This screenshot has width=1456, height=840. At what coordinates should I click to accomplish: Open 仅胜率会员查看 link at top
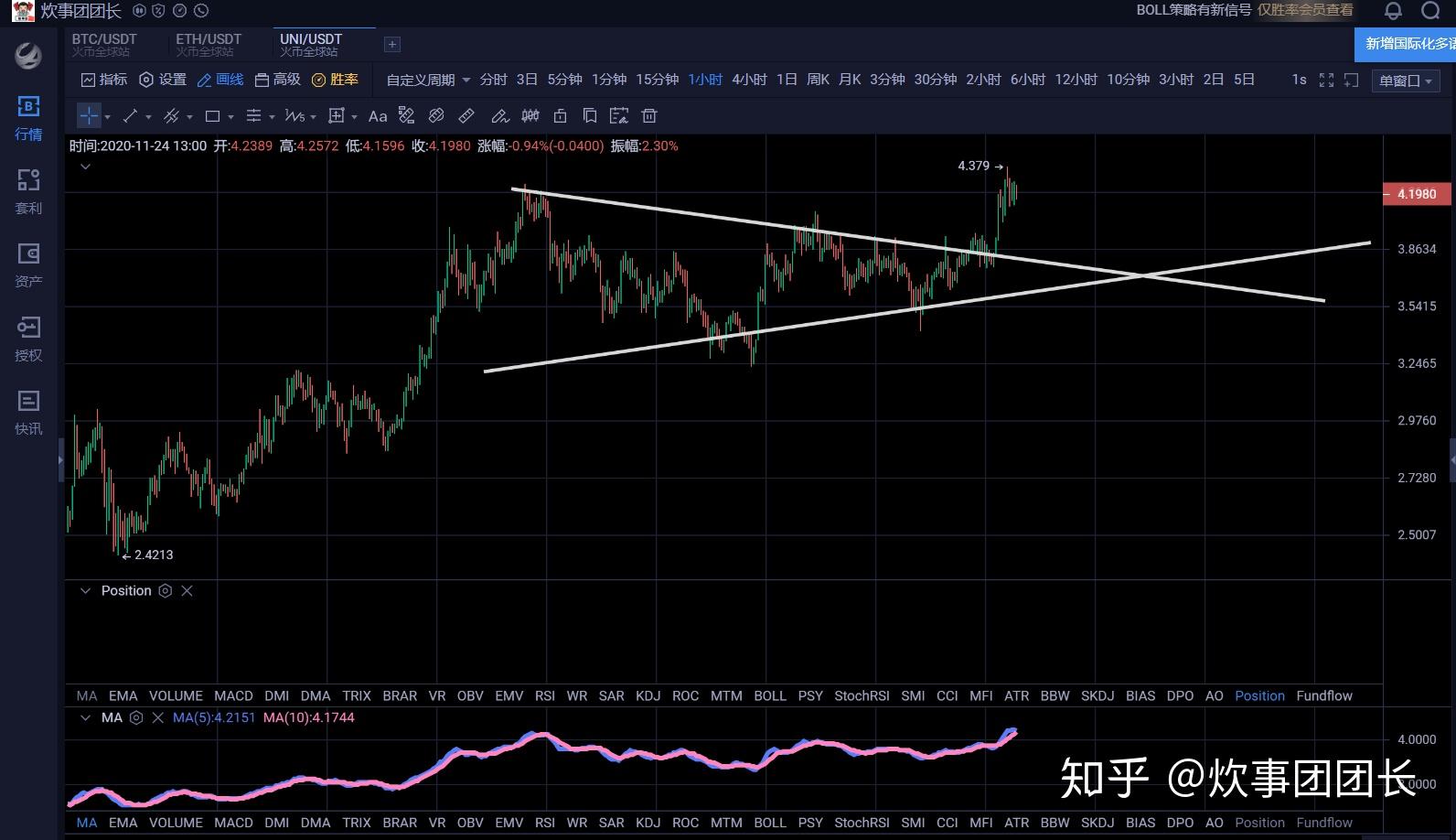(1304, 10)
